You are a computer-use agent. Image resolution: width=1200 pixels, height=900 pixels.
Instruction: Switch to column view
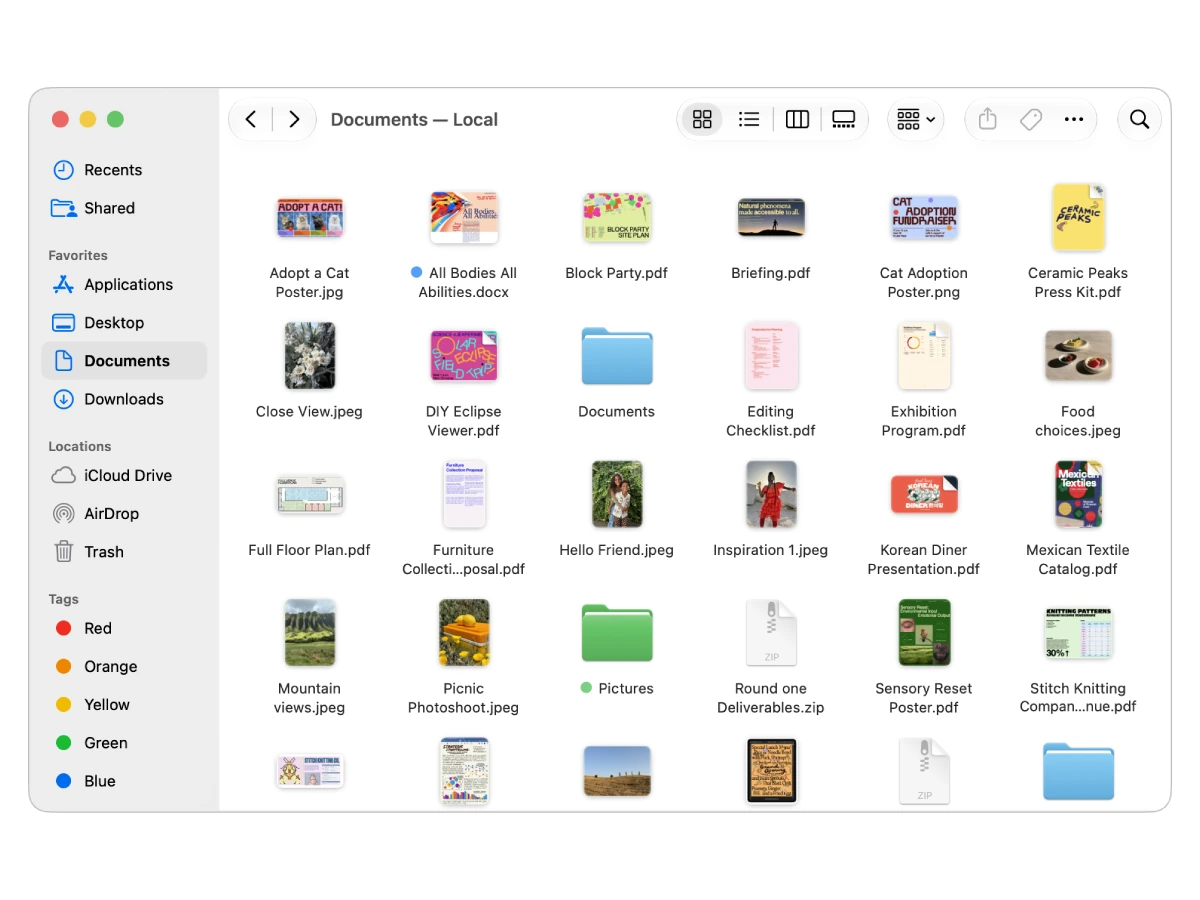pyautogui.click(x=797, y=120)
